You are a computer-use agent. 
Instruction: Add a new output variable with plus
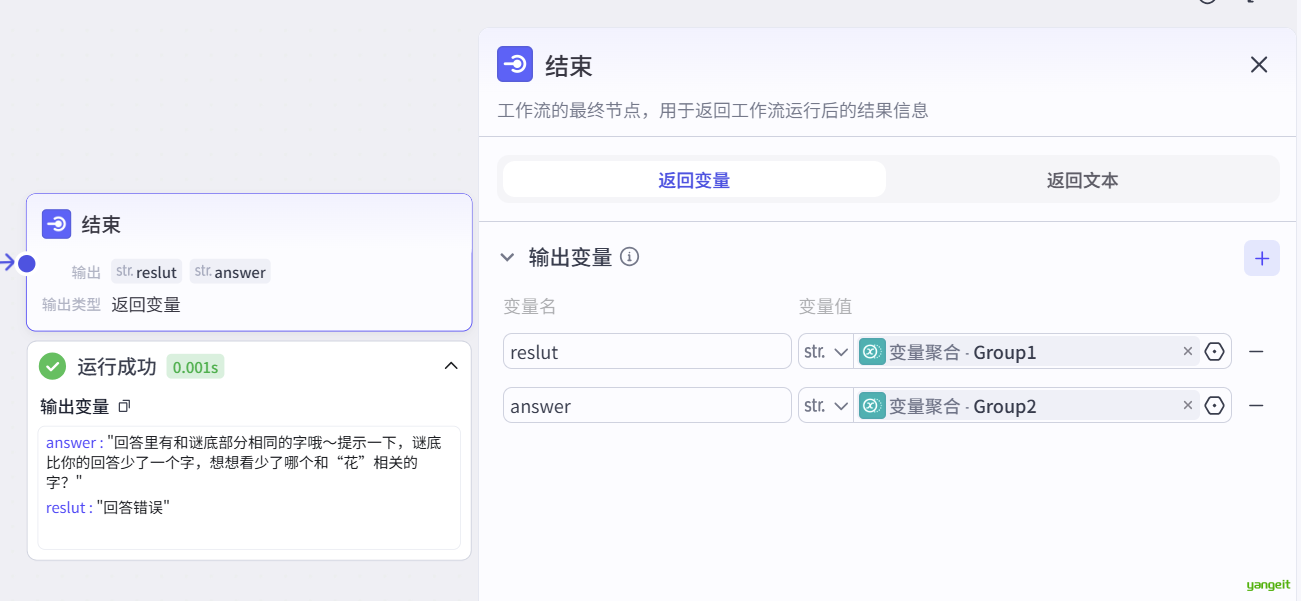click(1261, 258)
